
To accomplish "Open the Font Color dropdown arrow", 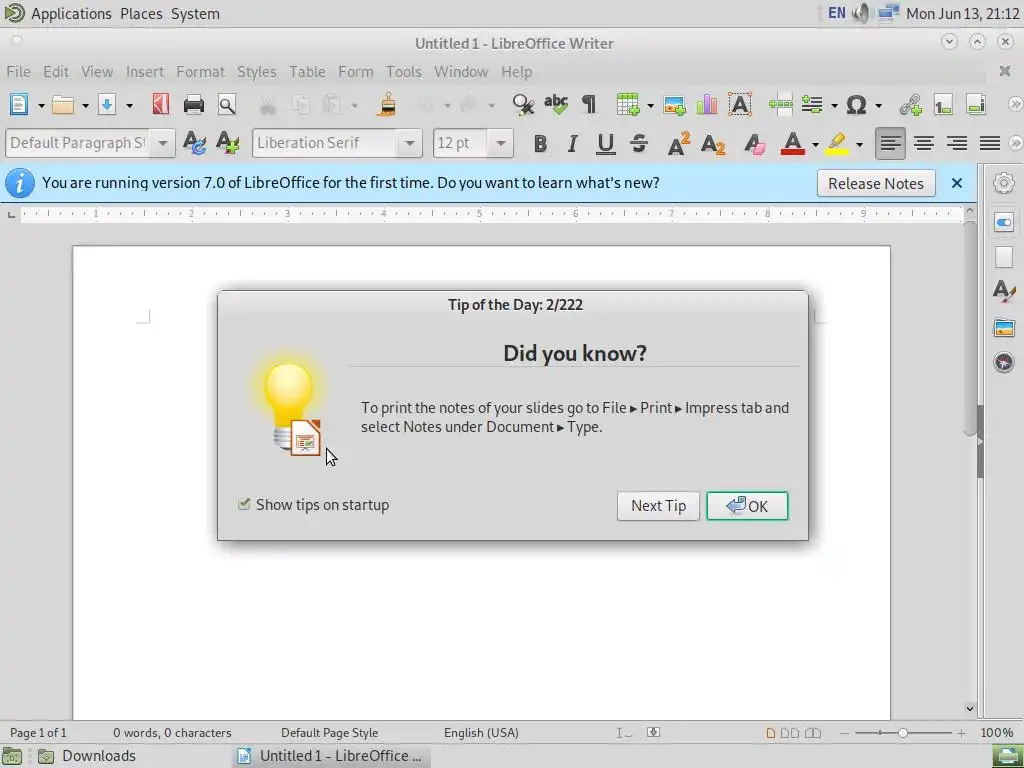I will tap(815, 144).
